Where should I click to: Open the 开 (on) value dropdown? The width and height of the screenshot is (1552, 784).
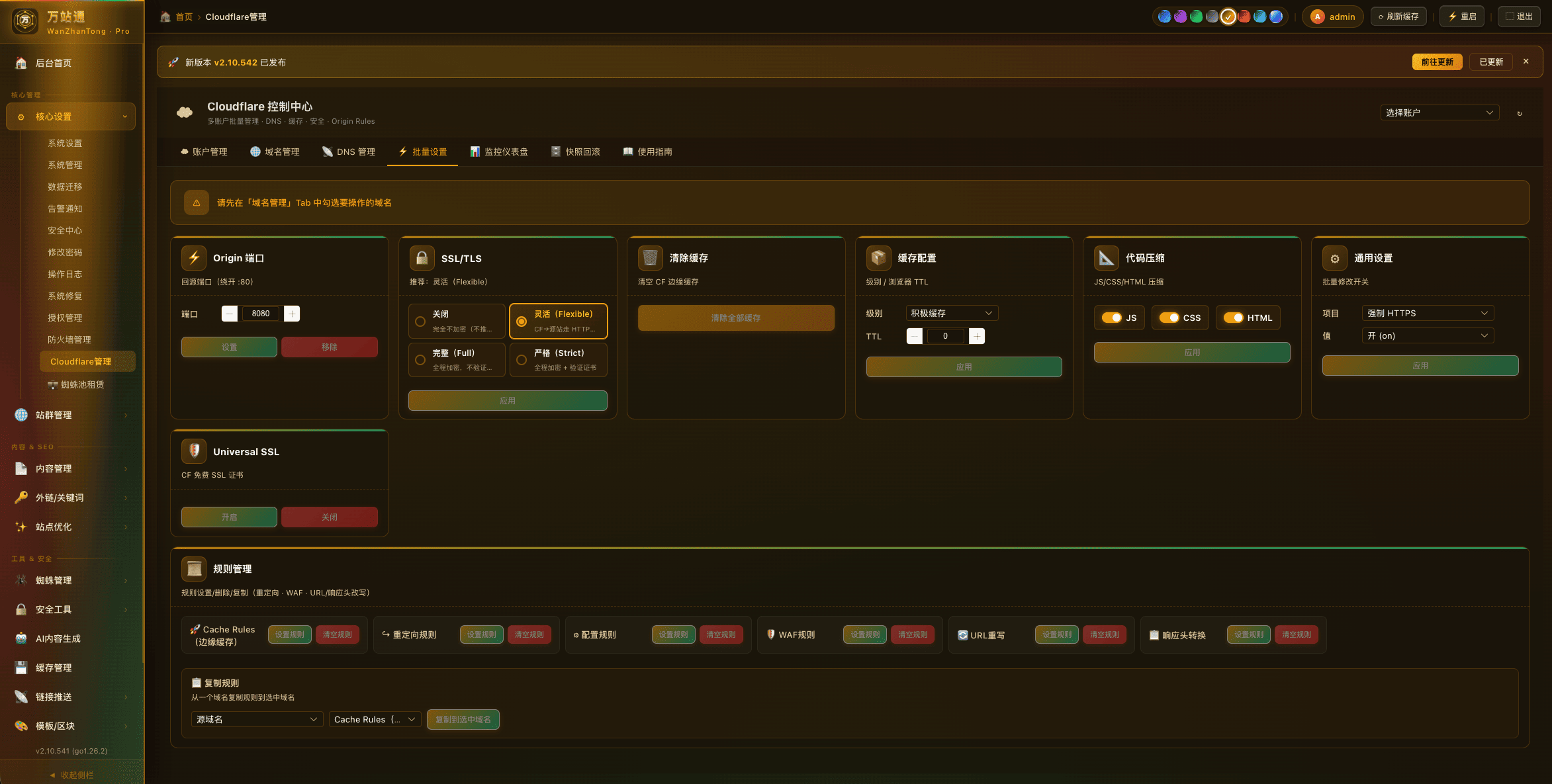pos(1428,336)
